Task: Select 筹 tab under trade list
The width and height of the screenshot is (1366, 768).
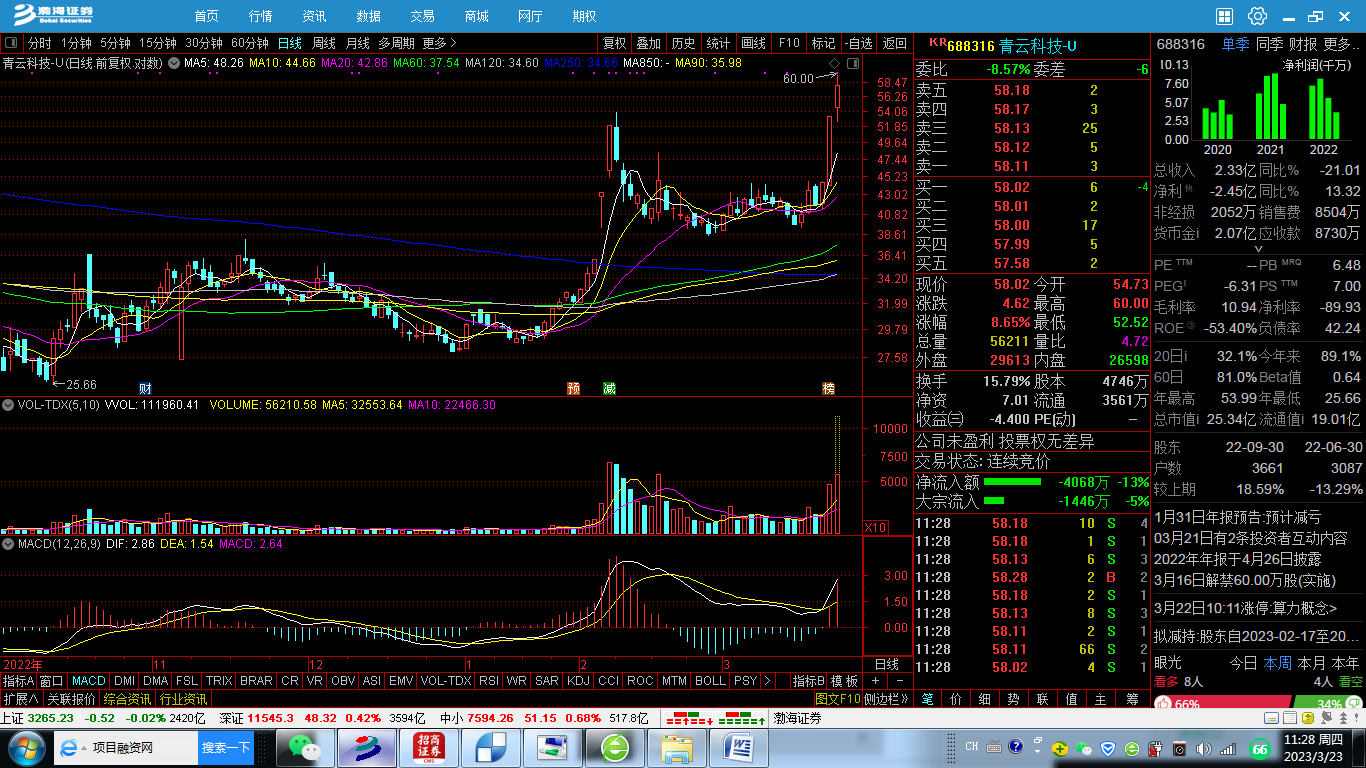Action: tap(1133, 699)
